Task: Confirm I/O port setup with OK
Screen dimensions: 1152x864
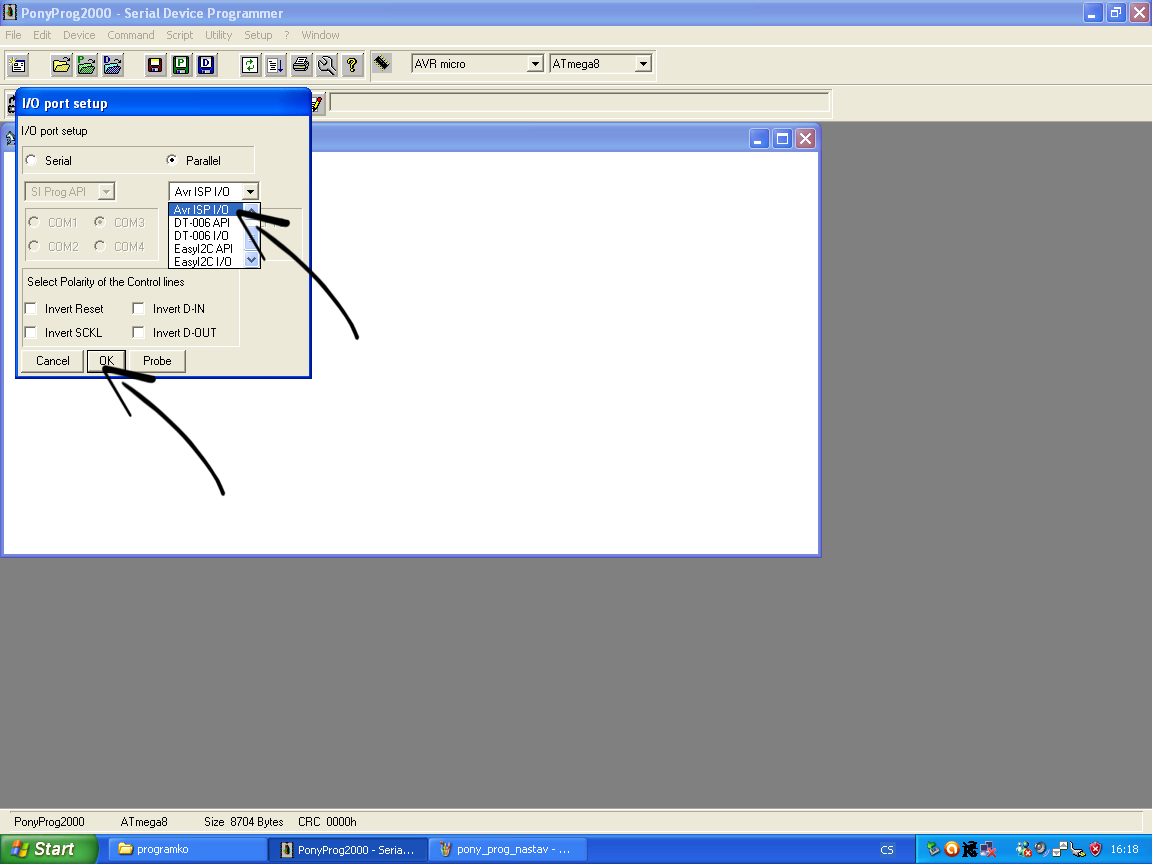Action: tap(107, 361)
